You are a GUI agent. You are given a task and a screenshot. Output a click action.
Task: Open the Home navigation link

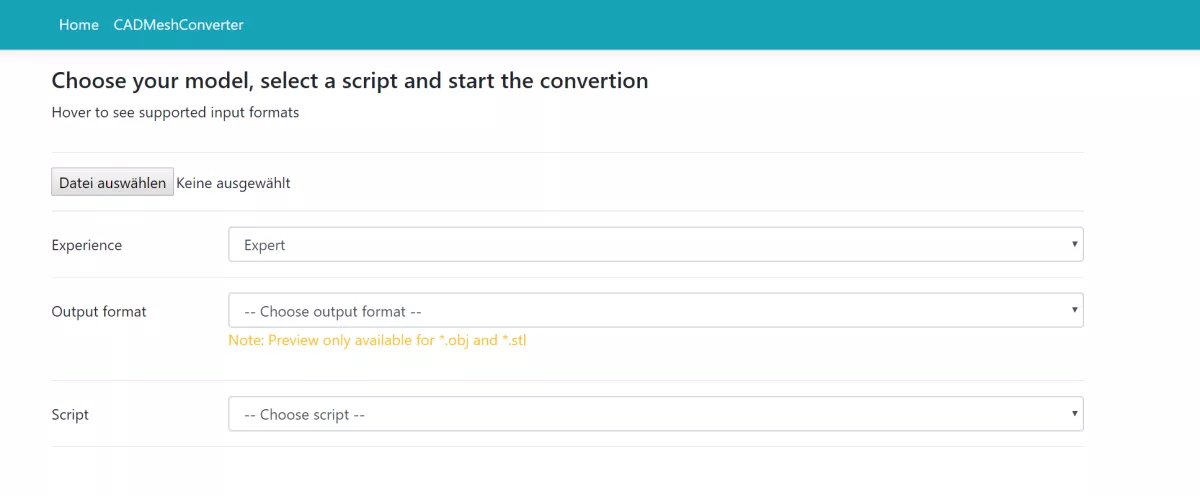79,25
